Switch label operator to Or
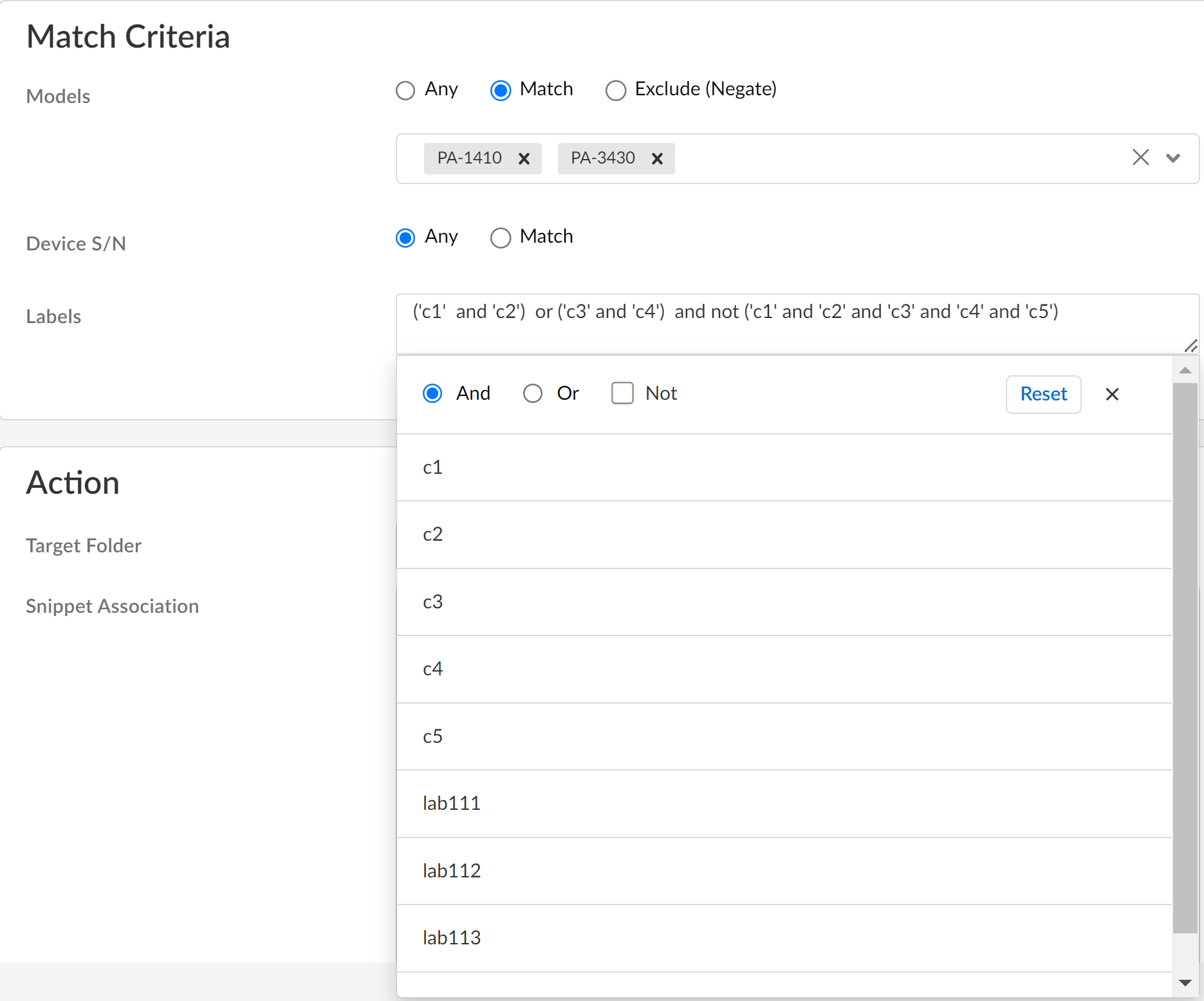 click(x=533, y=393)
